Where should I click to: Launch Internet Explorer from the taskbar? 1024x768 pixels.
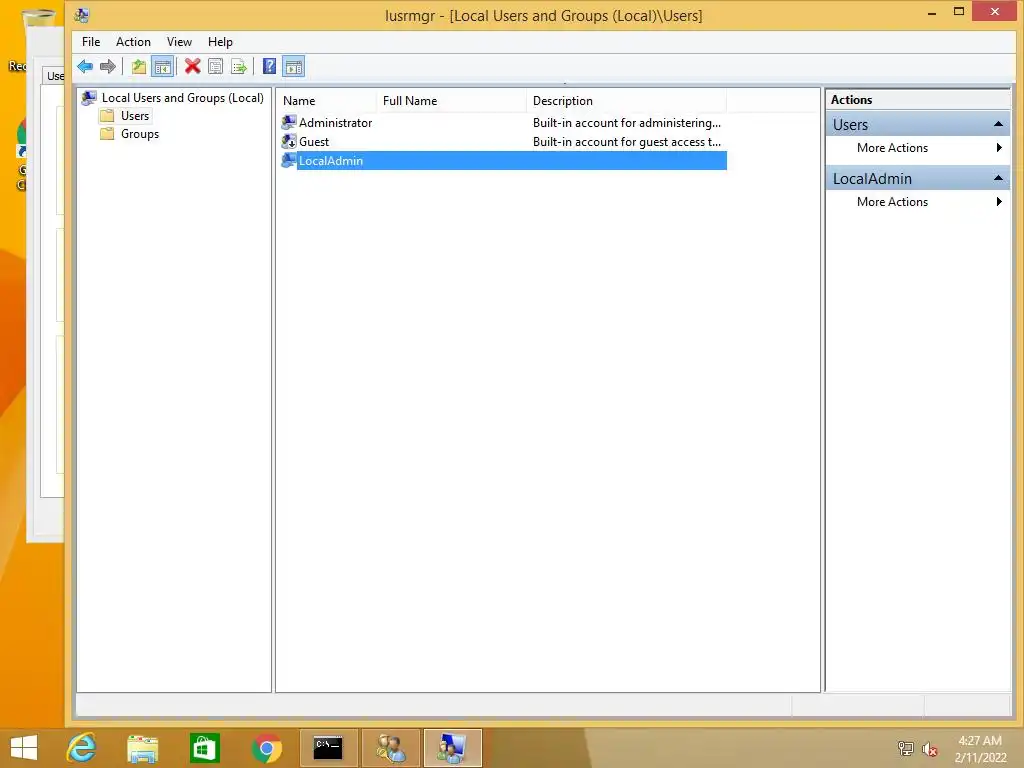pos(82,748)
